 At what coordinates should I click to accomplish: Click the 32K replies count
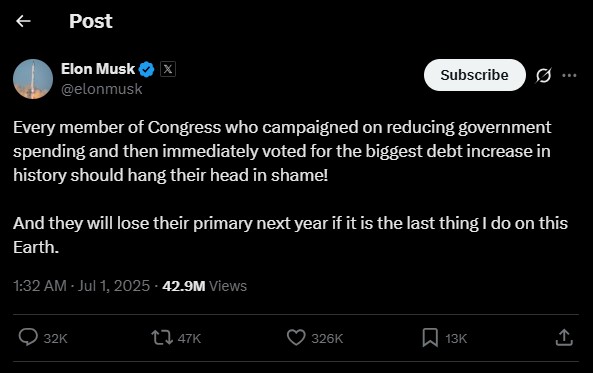click(x=55, y=339)
